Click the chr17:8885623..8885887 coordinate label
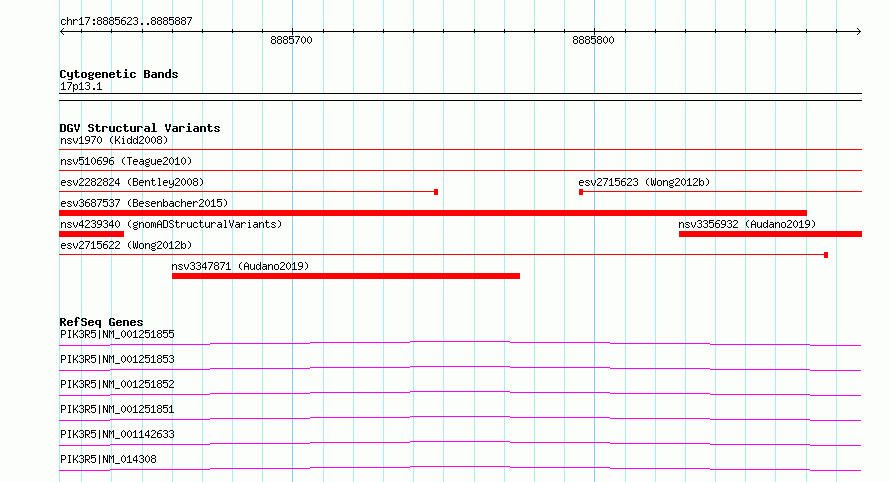Screen dimensions: 890x482 coord(126,21)
